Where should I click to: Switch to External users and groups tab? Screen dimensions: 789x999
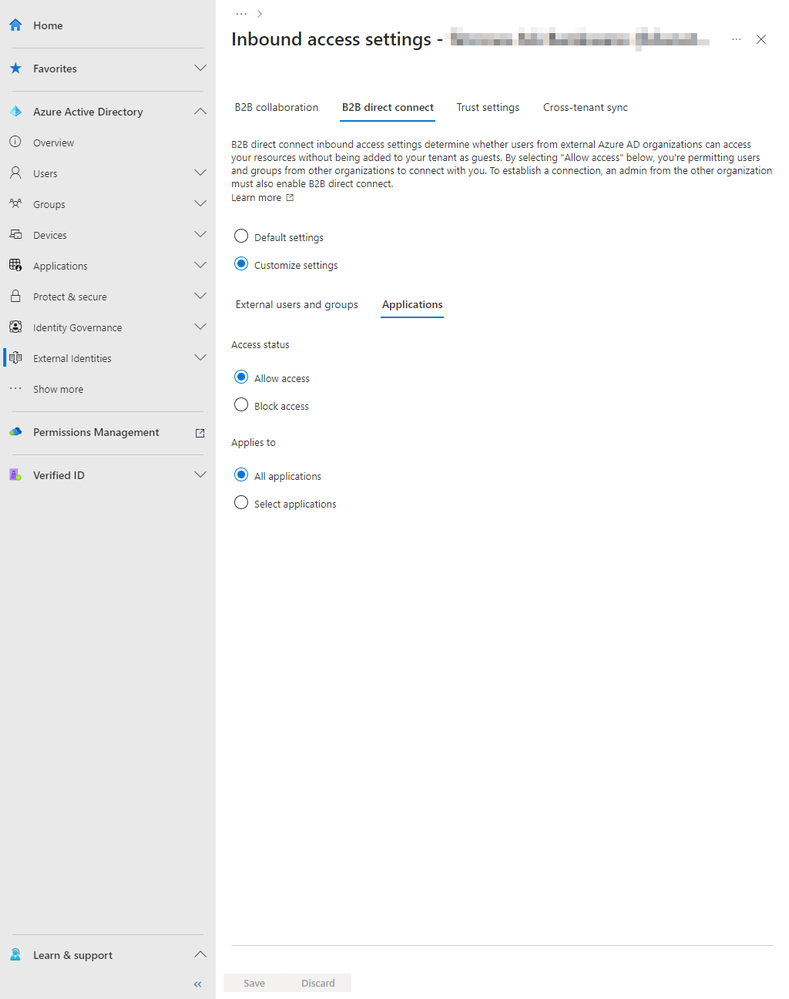(297, 305)
